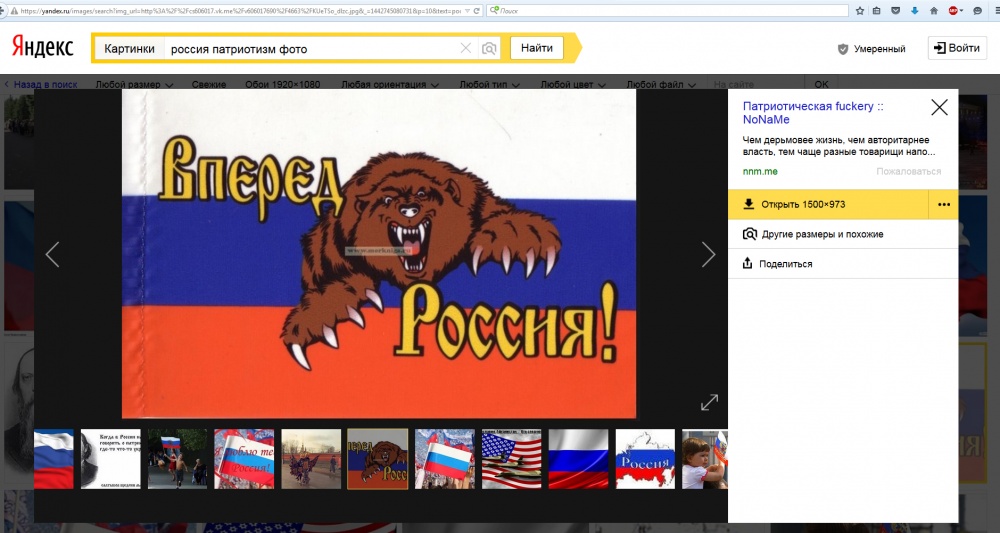Select the glossy Russian flag thumbnail
This screenshot has height=533, width=1000.
pyautogui.click(x=578, y=459)
